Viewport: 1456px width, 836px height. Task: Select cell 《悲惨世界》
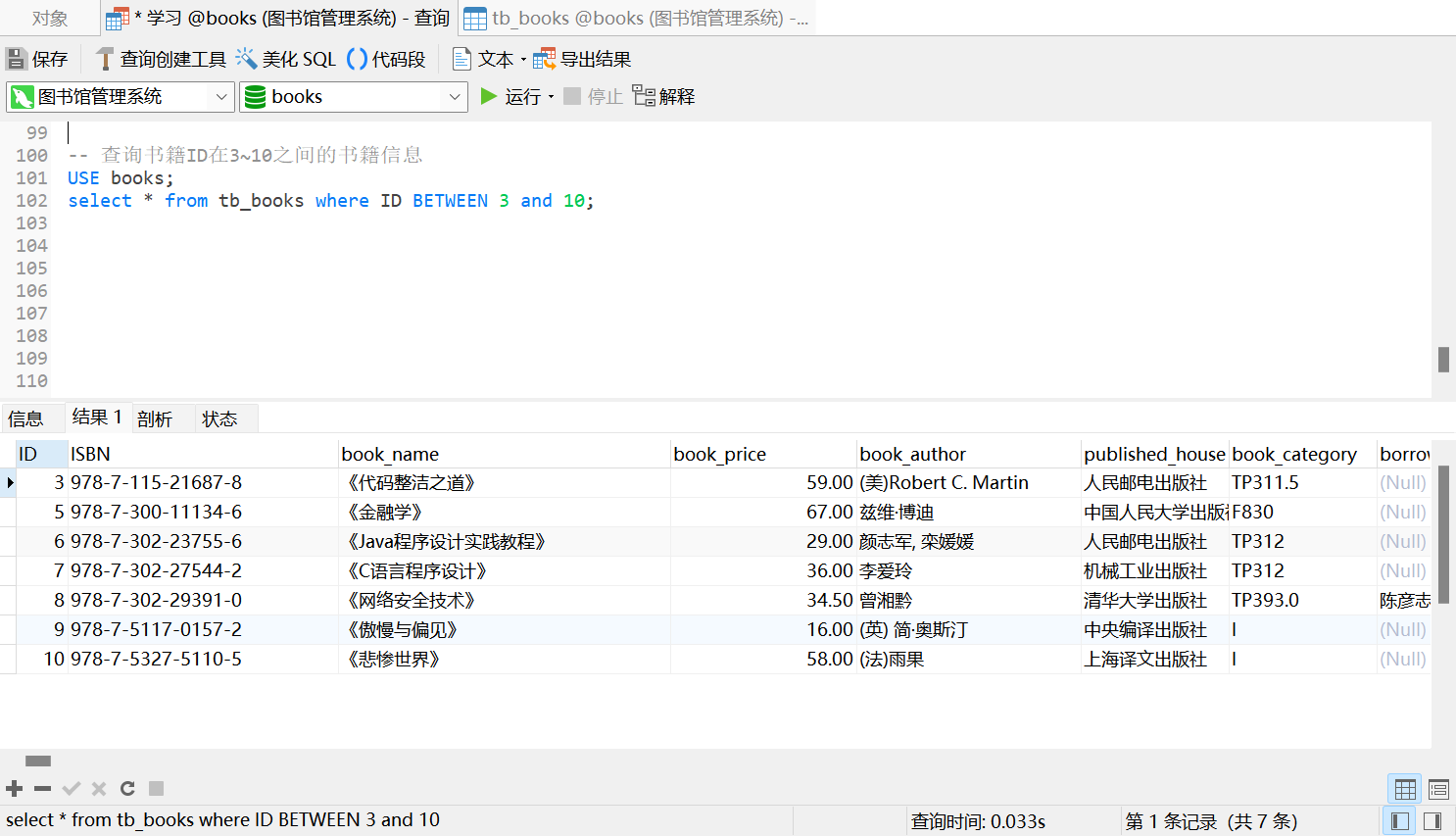[505, 659]
